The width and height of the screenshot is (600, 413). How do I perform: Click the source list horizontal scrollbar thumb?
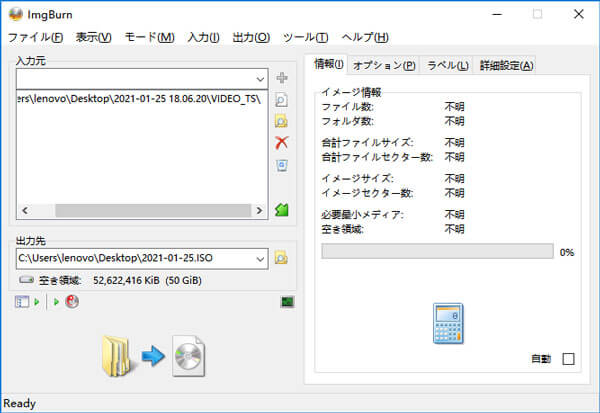pyautogui.click(x=153, y=211)
